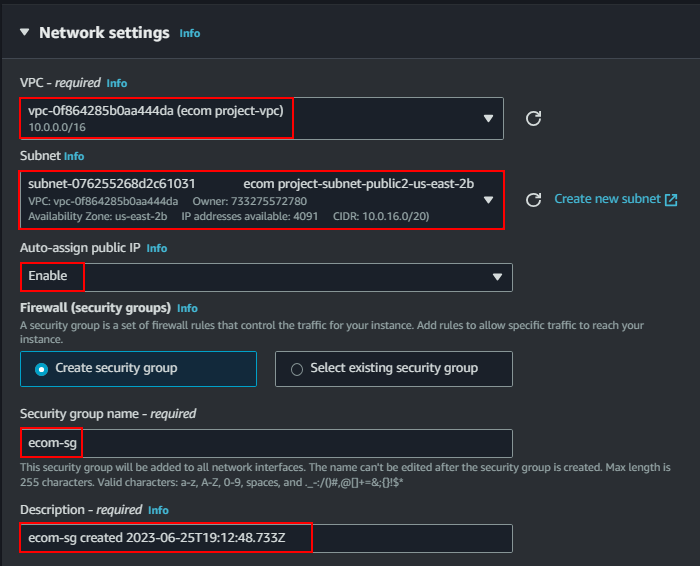Refresh the subnet list
Viewport: 700px width, 566px height.
tap(533, 200)
